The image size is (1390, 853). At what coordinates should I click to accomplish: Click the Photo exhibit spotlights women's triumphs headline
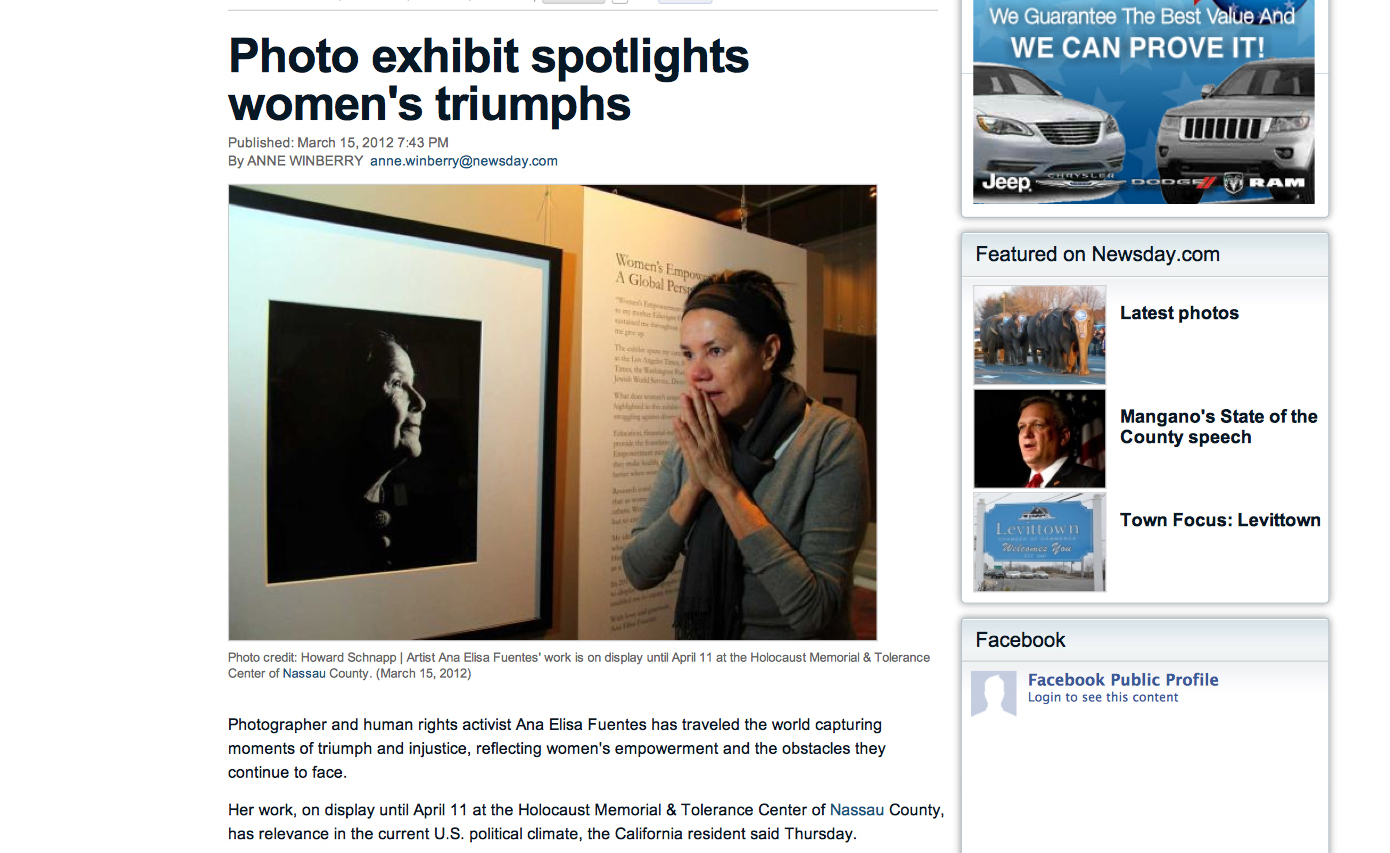(489, 80)
